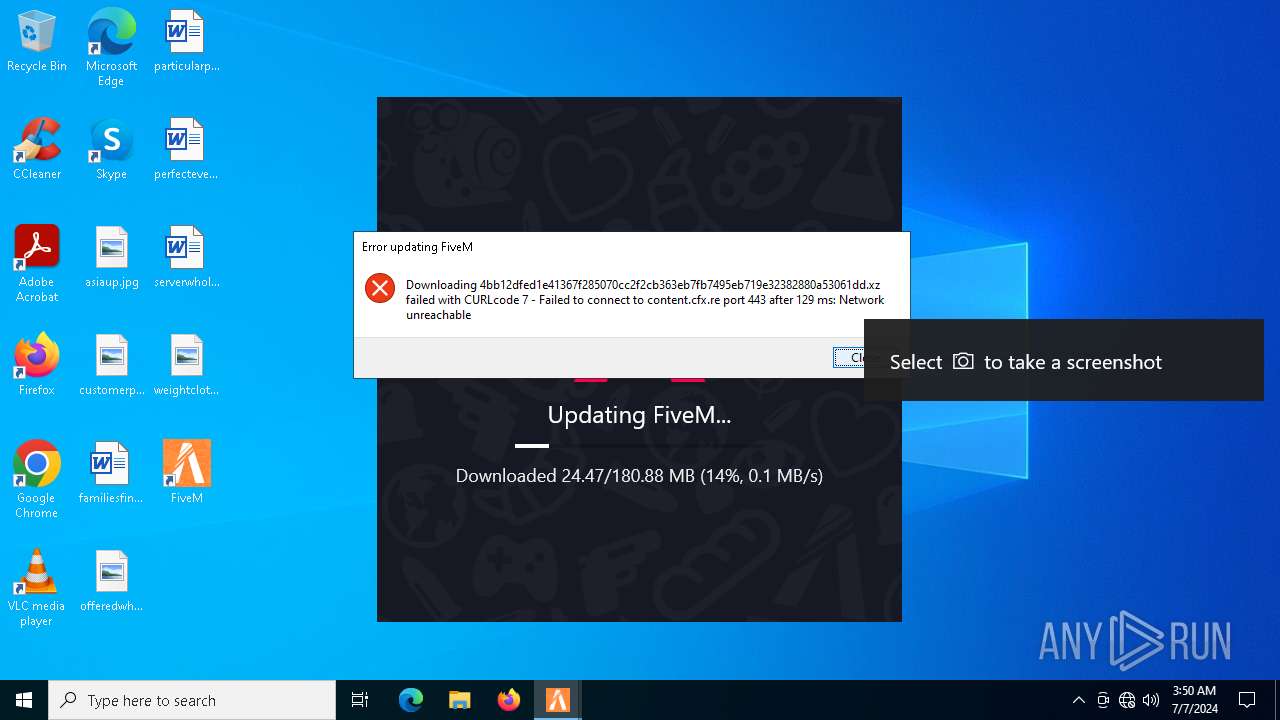
Task: Click the camera icon in the screenshot notification
Action: (x=963, y=361)
